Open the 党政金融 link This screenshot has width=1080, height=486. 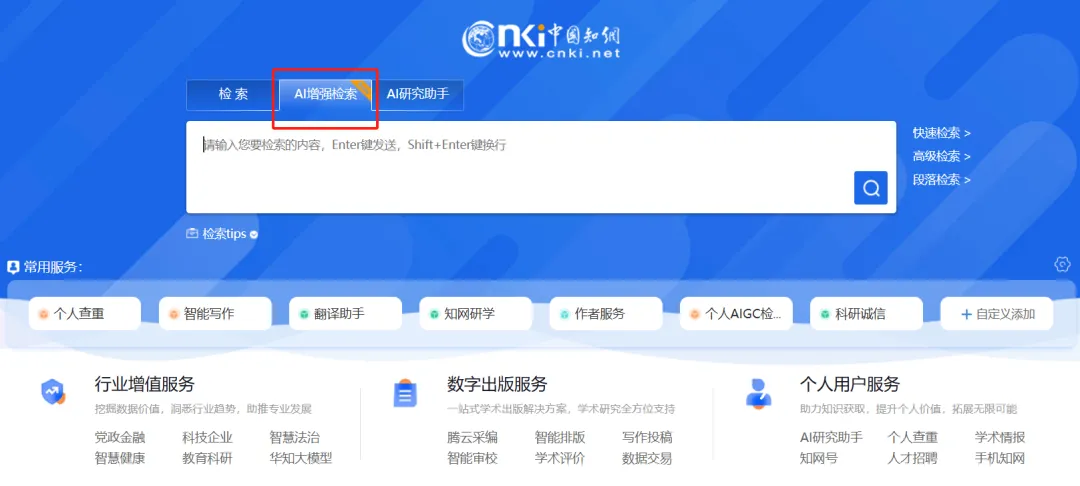pos(120,438)
